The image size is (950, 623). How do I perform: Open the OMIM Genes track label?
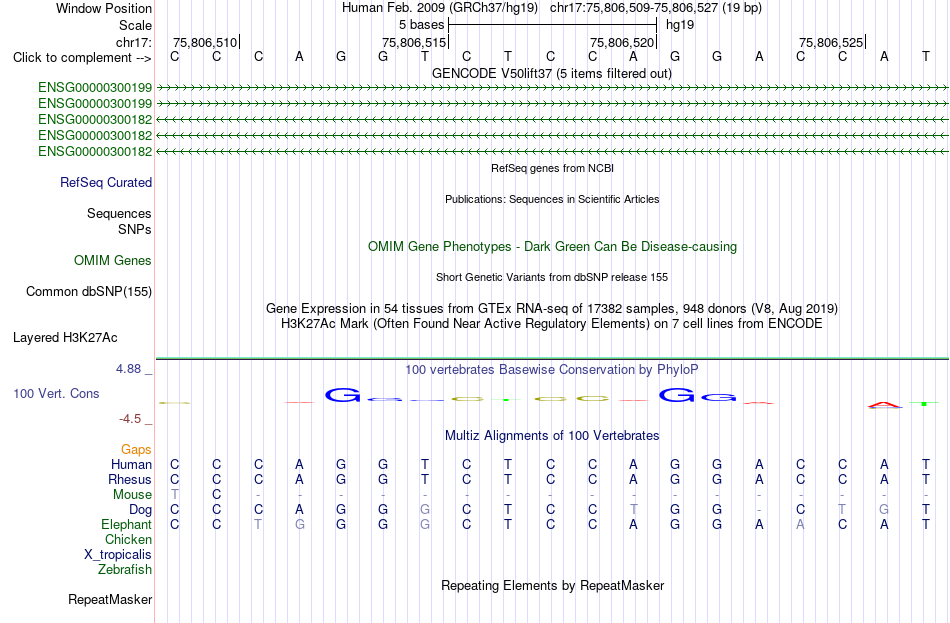coord(113,261)
